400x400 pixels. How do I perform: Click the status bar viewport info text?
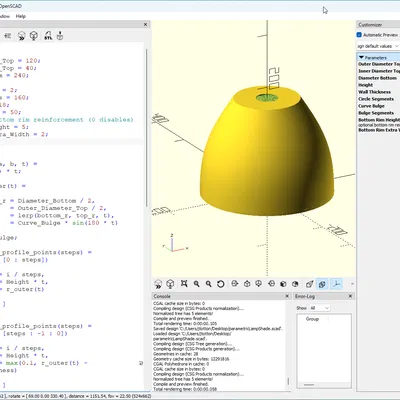[76, 396]
